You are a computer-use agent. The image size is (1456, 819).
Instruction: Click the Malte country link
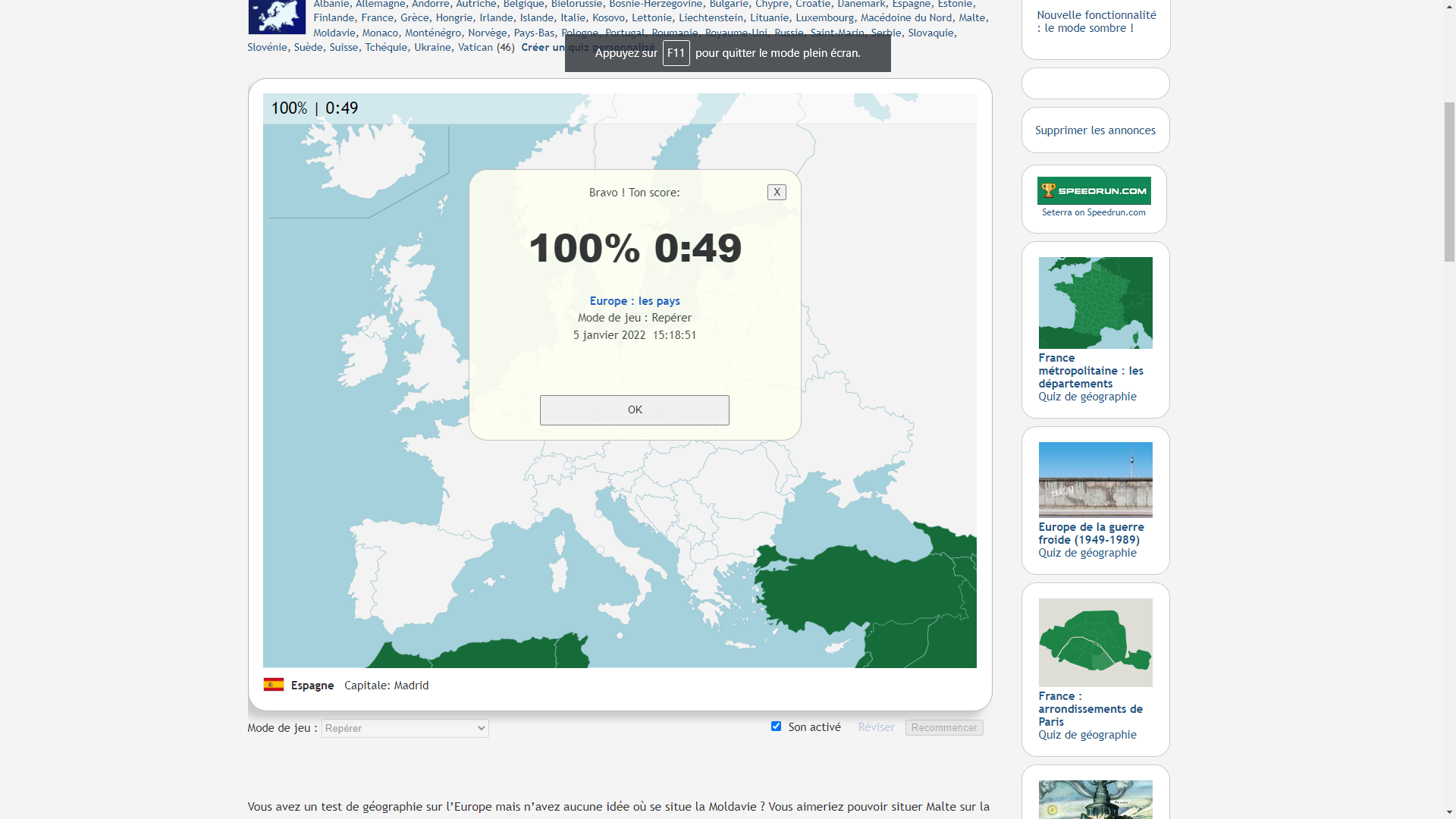point(971,17)
